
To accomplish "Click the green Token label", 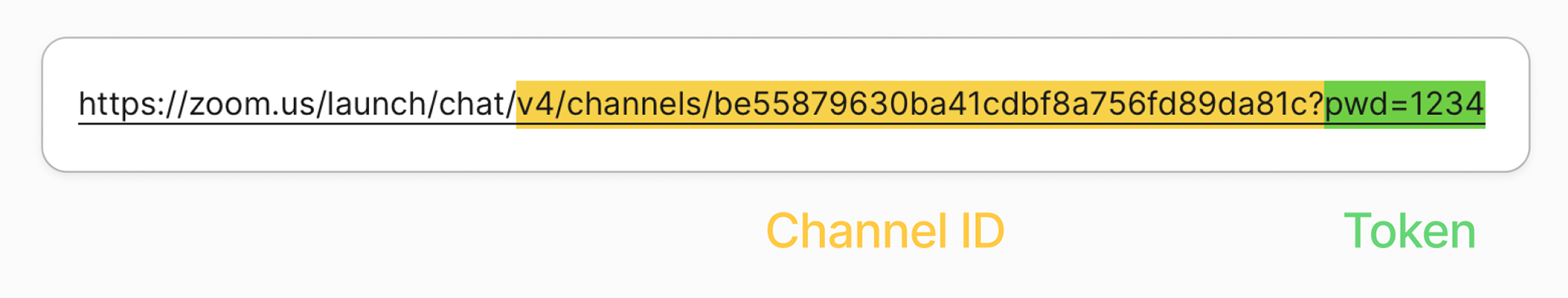I will (1410, 231).
